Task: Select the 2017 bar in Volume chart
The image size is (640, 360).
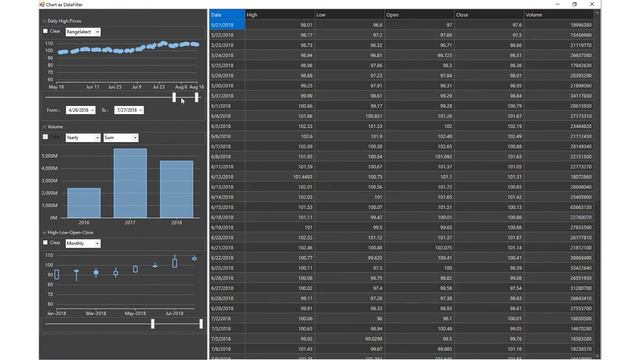Action: tap(130, 183)
